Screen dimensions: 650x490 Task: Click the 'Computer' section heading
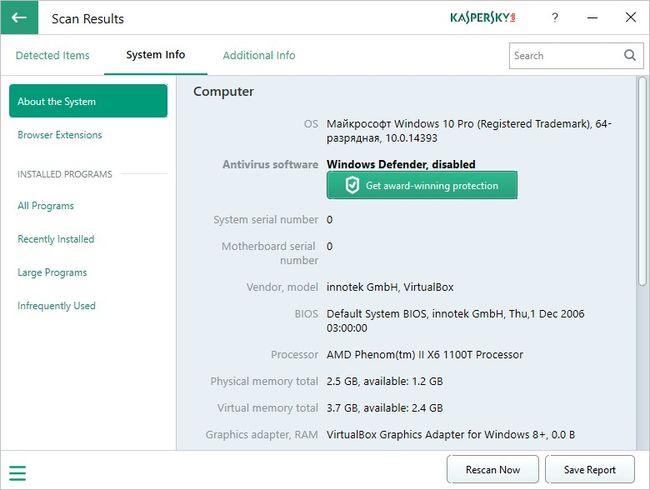coord(223,92)
